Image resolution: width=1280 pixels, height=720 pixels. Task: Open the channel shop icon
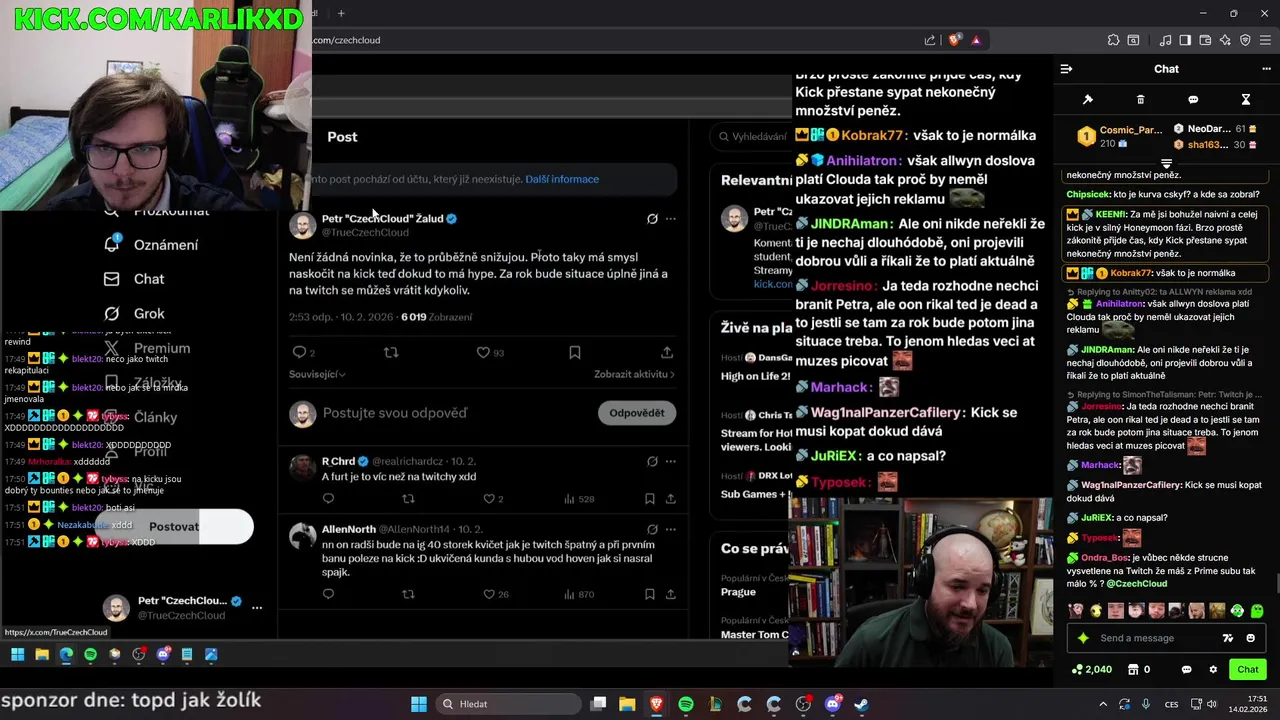[x=1133, y=669]
